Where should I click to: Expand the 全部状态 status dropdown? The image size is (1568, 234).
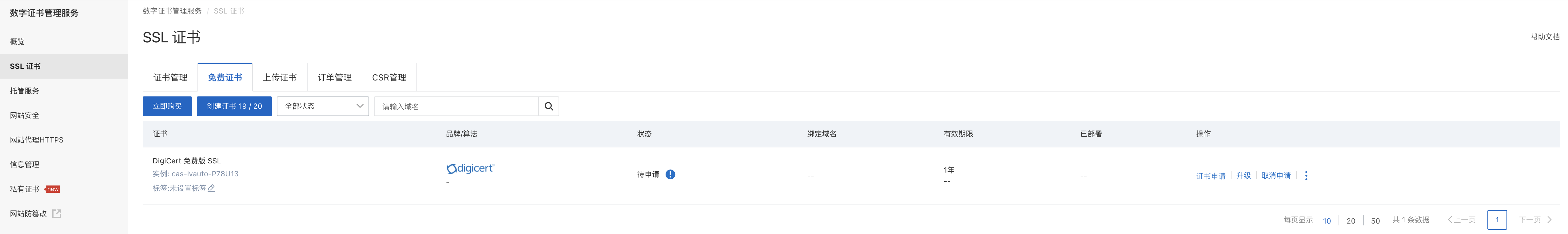pyautogui.click(x=323, y=106)
